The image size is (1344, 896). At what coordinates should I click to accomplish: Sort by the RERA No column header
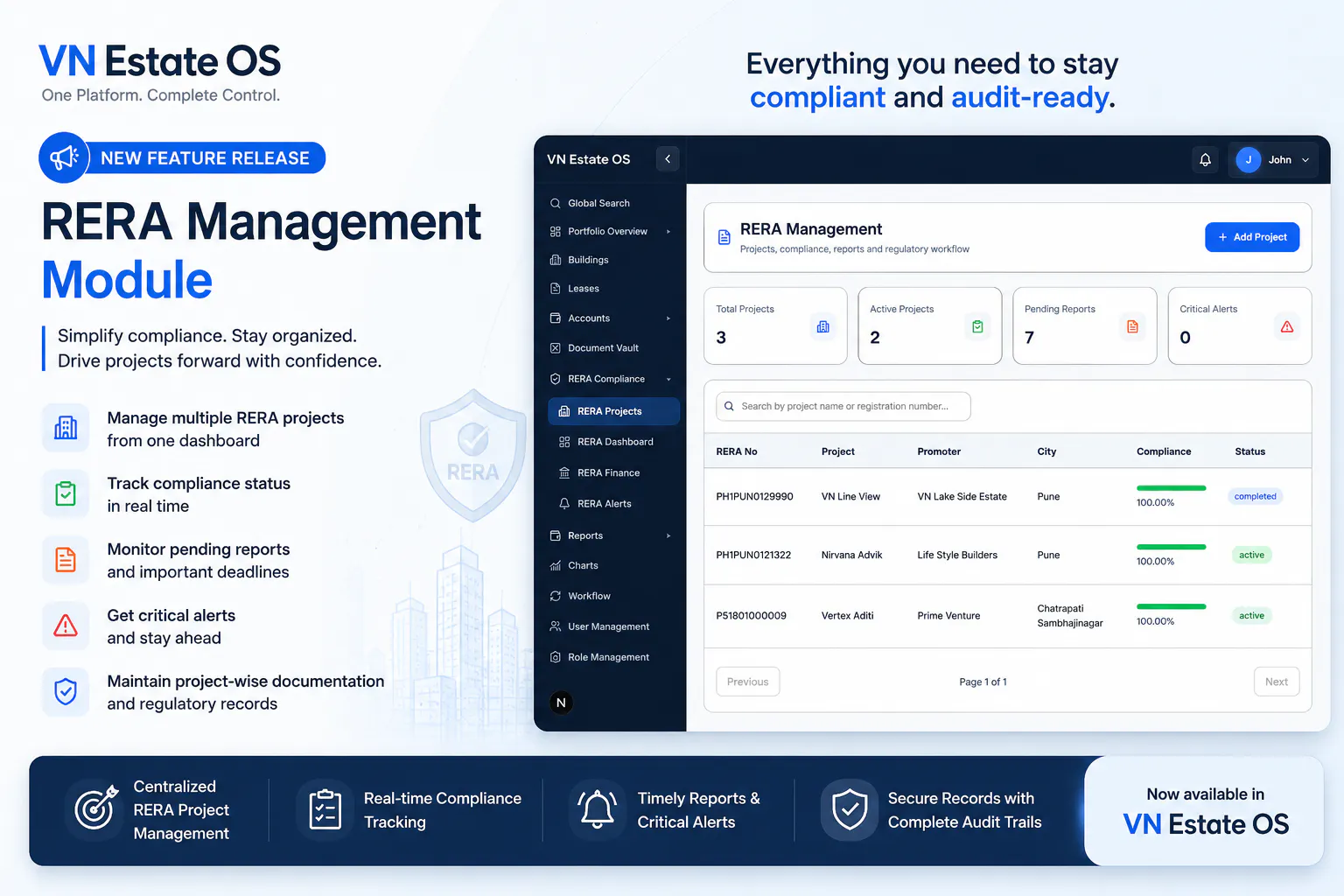point(737,451)
